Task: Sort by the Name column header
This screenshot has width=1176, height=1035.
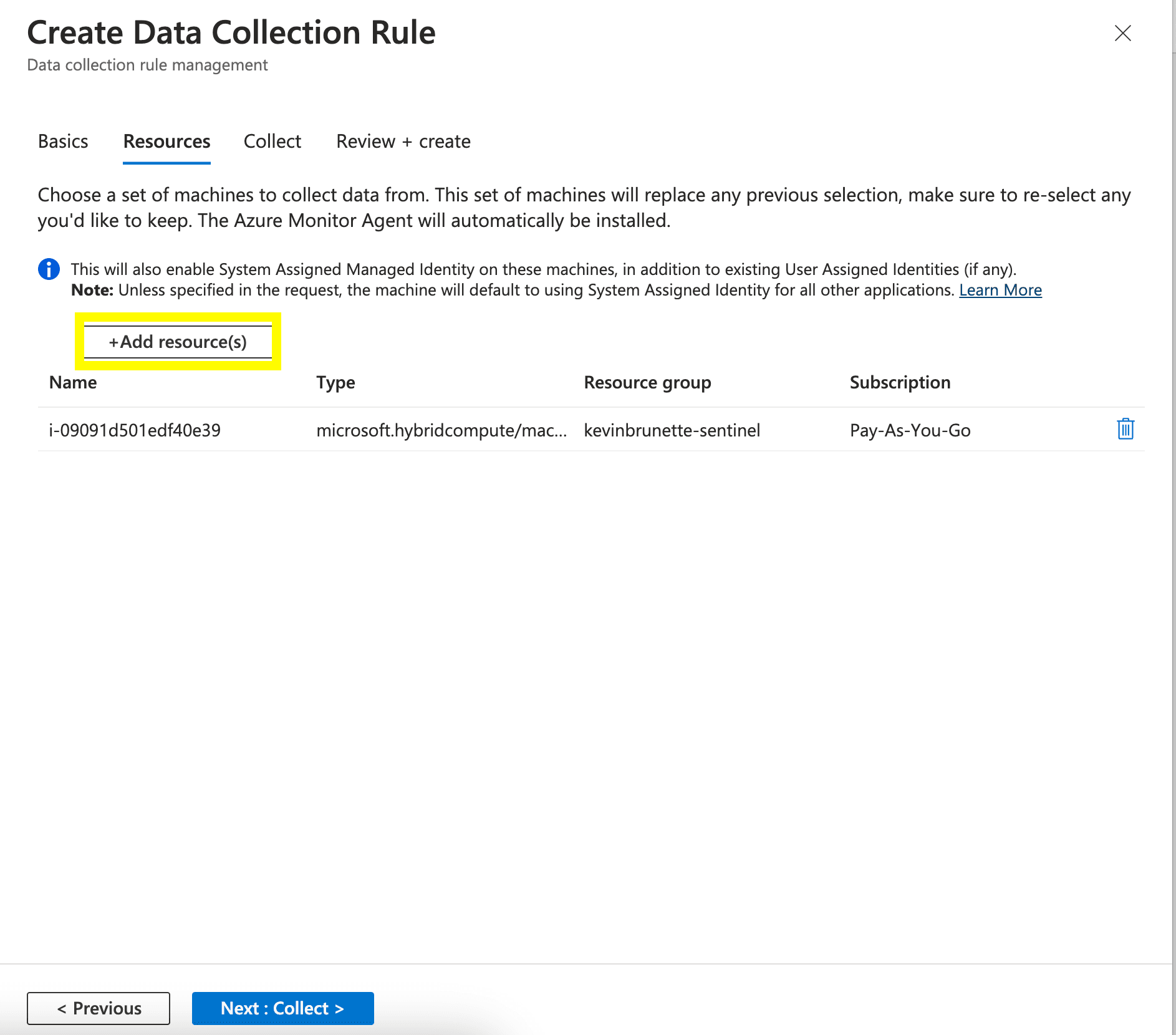Action: click(73, 382)
